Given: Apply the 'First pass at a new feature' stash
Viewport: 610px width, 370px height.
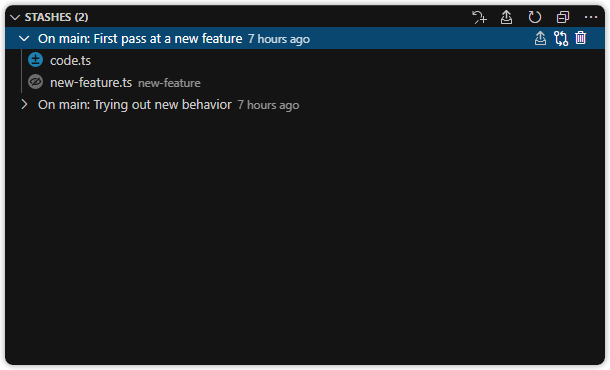Looking at the screenshot, I should tap(540, 39).
